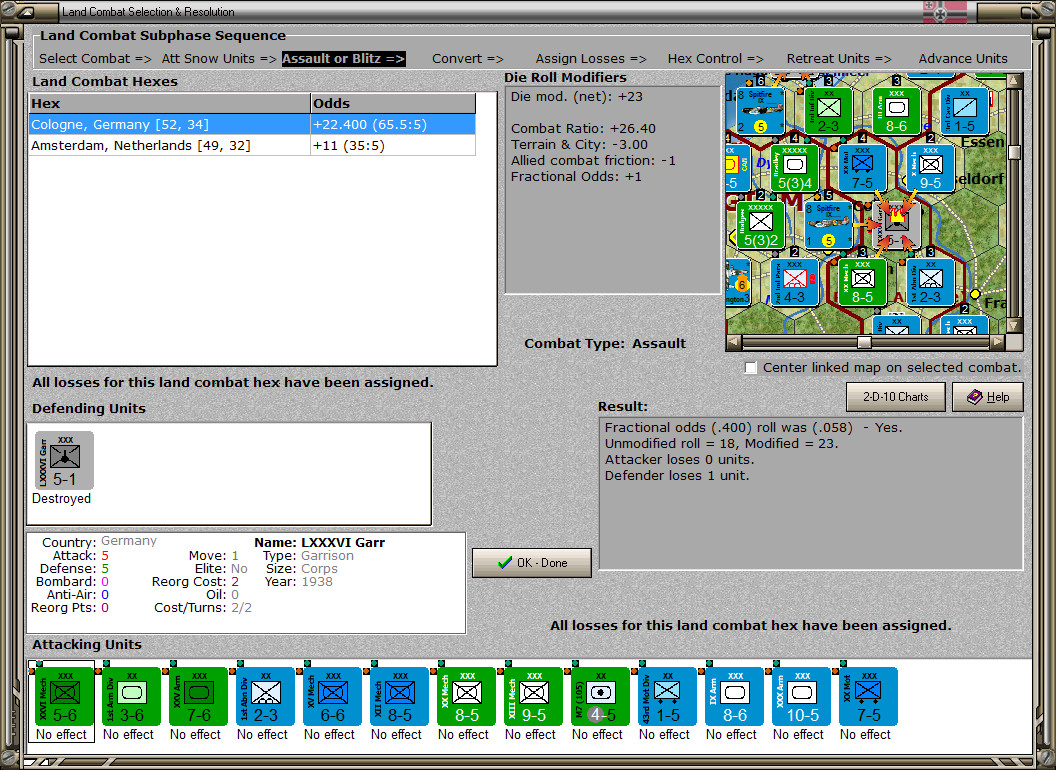Click the Retreat Units => subphase label
This screenshot has height=770, width=1056.
pyautogui.click(x=838, y=59)
